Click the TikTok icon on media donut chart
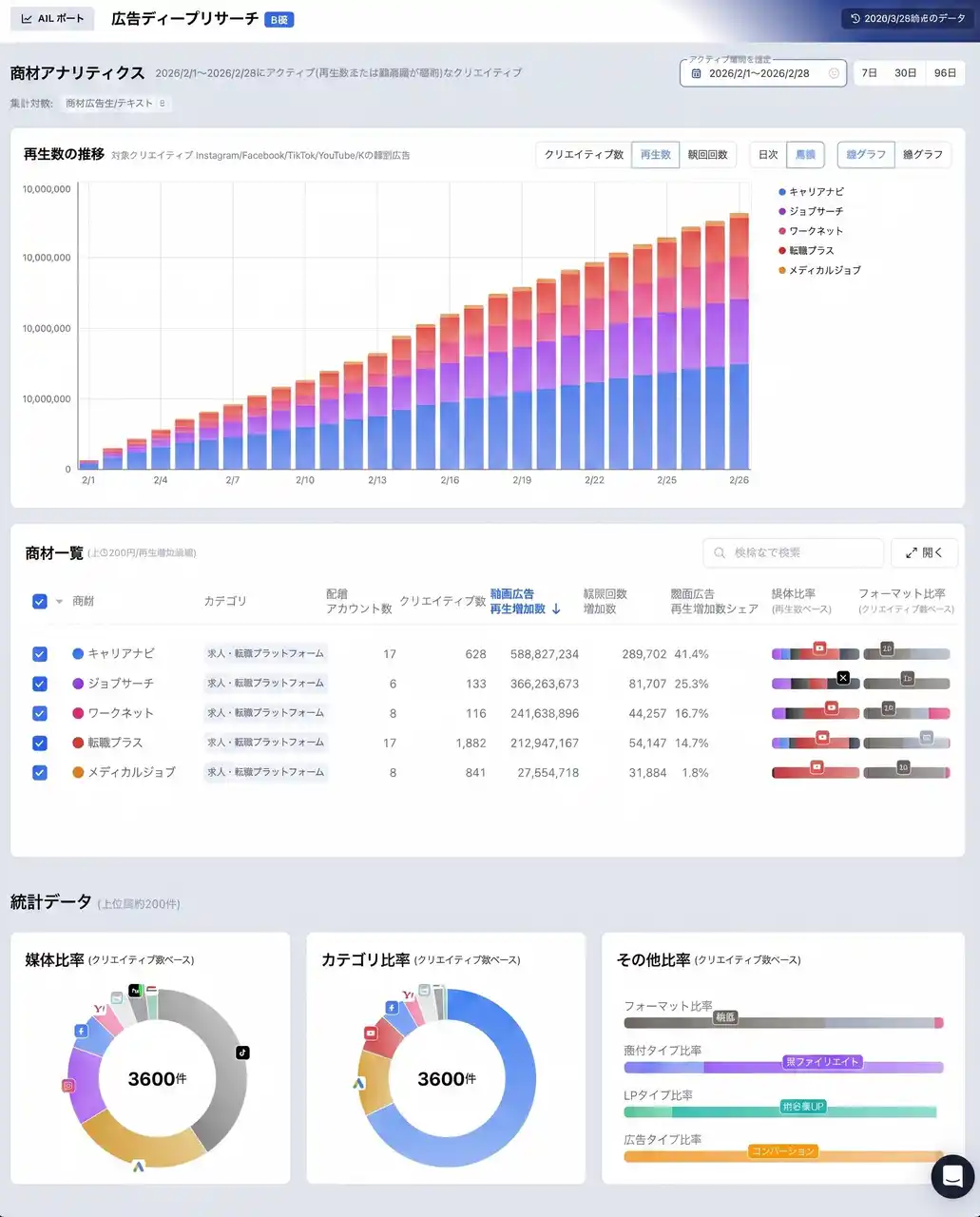This screenshot has height=1217, width=980. click(242, 1052)
